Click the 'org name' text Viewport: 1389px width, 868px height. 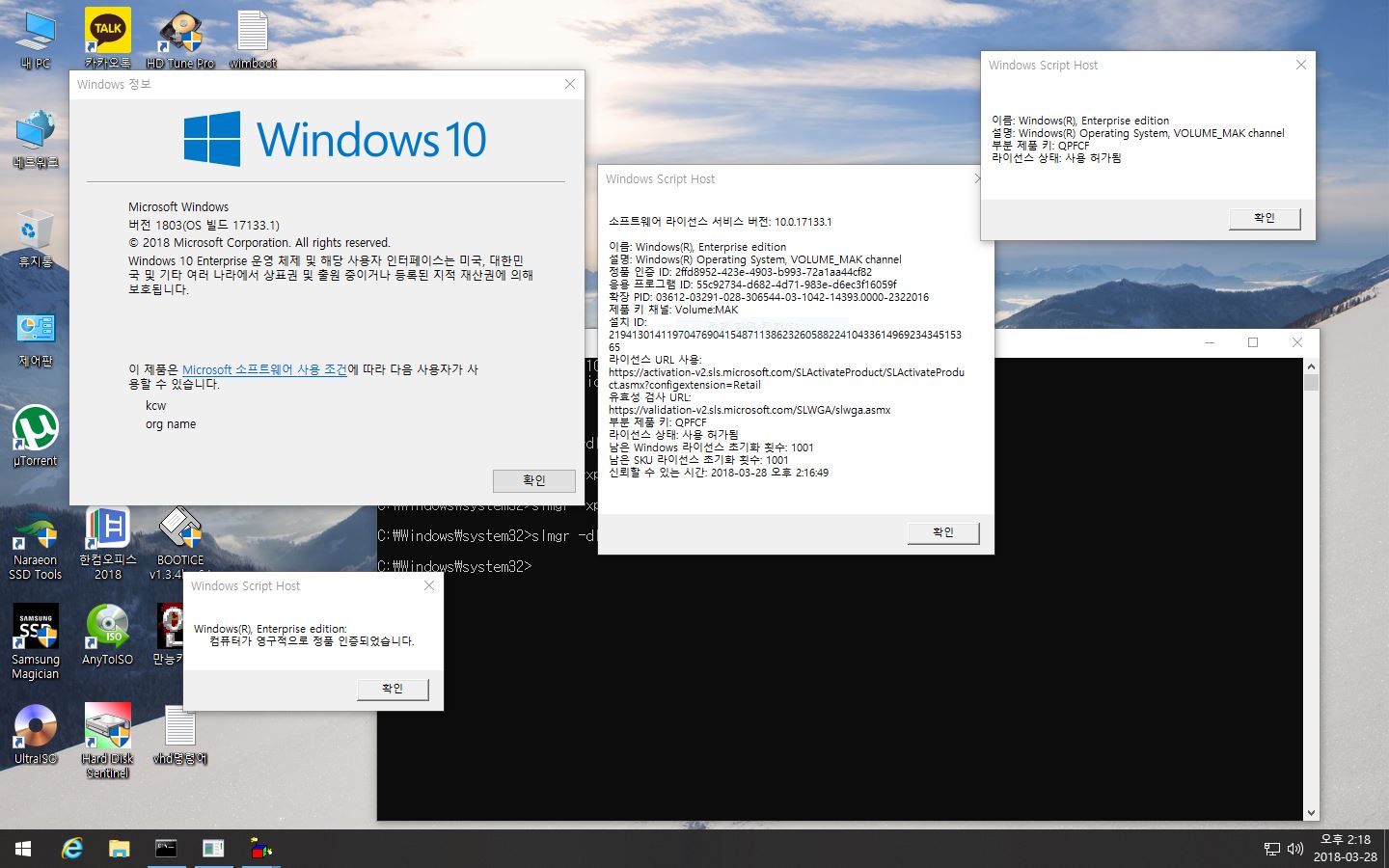tap(171, 424)
